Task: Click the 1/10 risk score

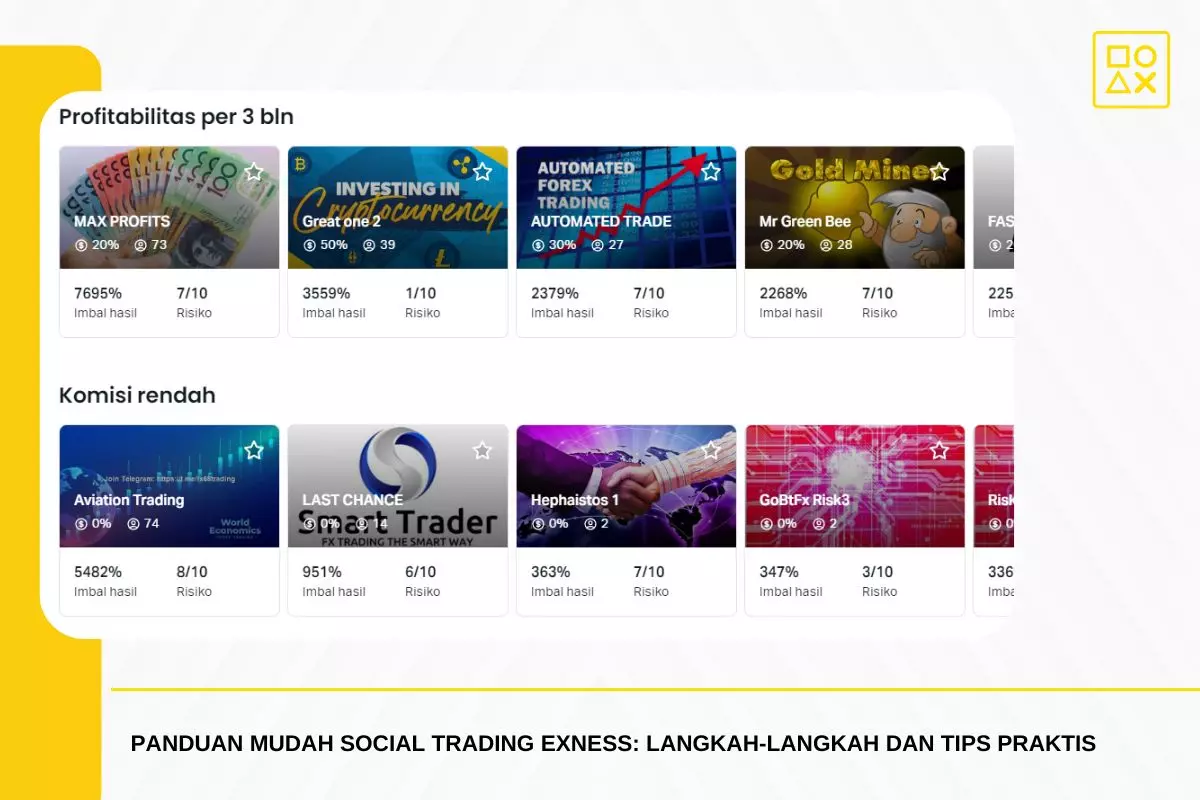Action: (421, 293)
